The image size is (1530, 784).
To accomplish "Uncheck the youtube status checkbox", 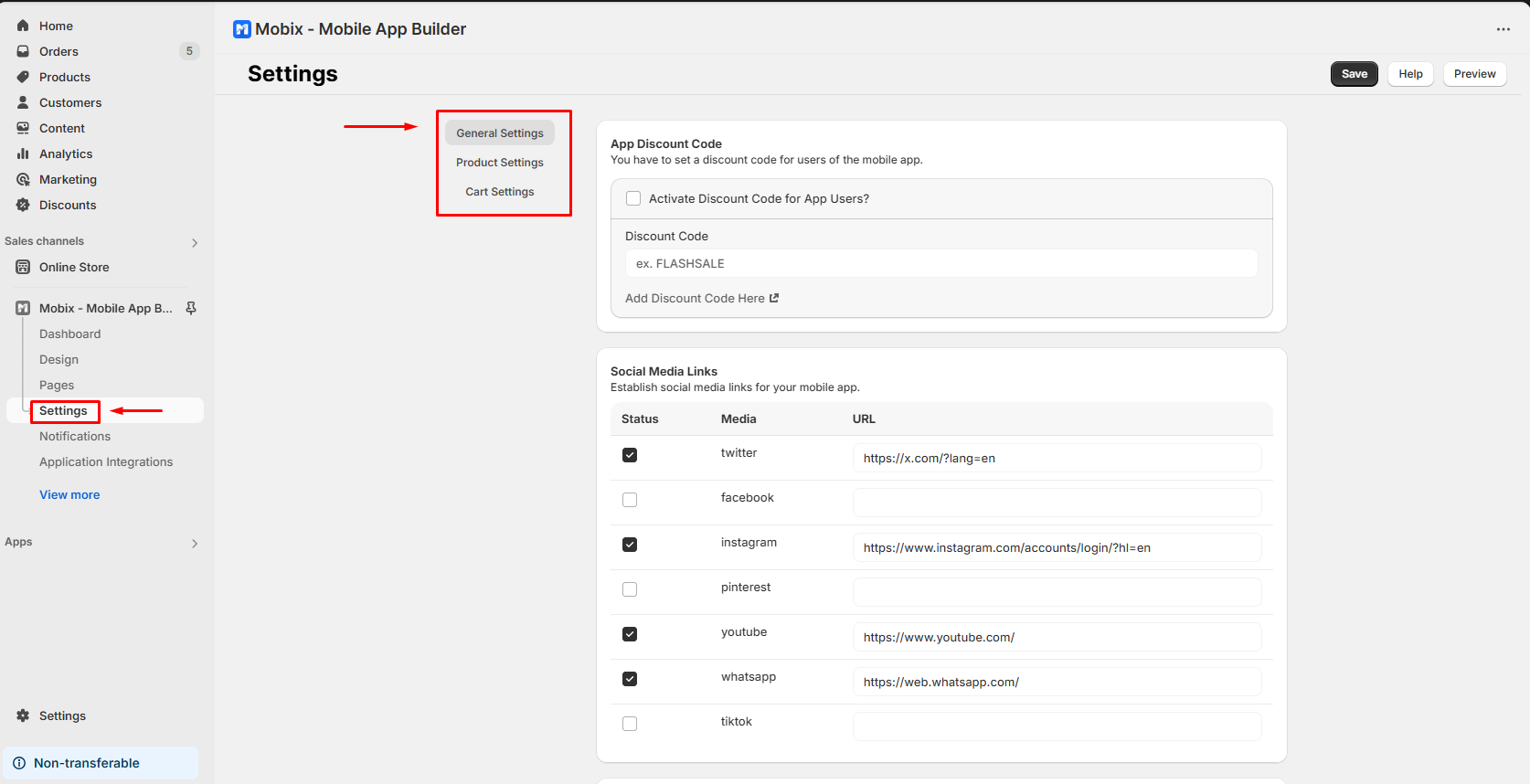I will click(x=630, y=634).
